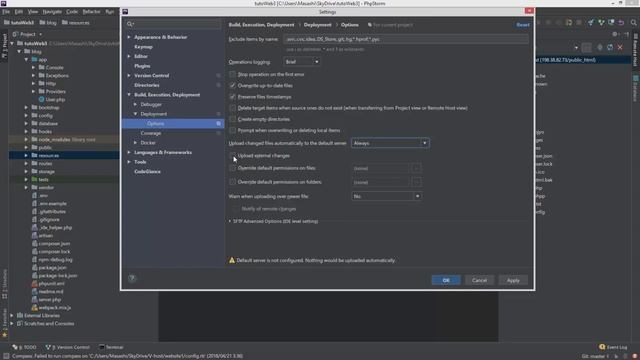This screenshot has width=640, height=360.
Task: Click Cancel button in Settings dialog
Action: [480, 280]
